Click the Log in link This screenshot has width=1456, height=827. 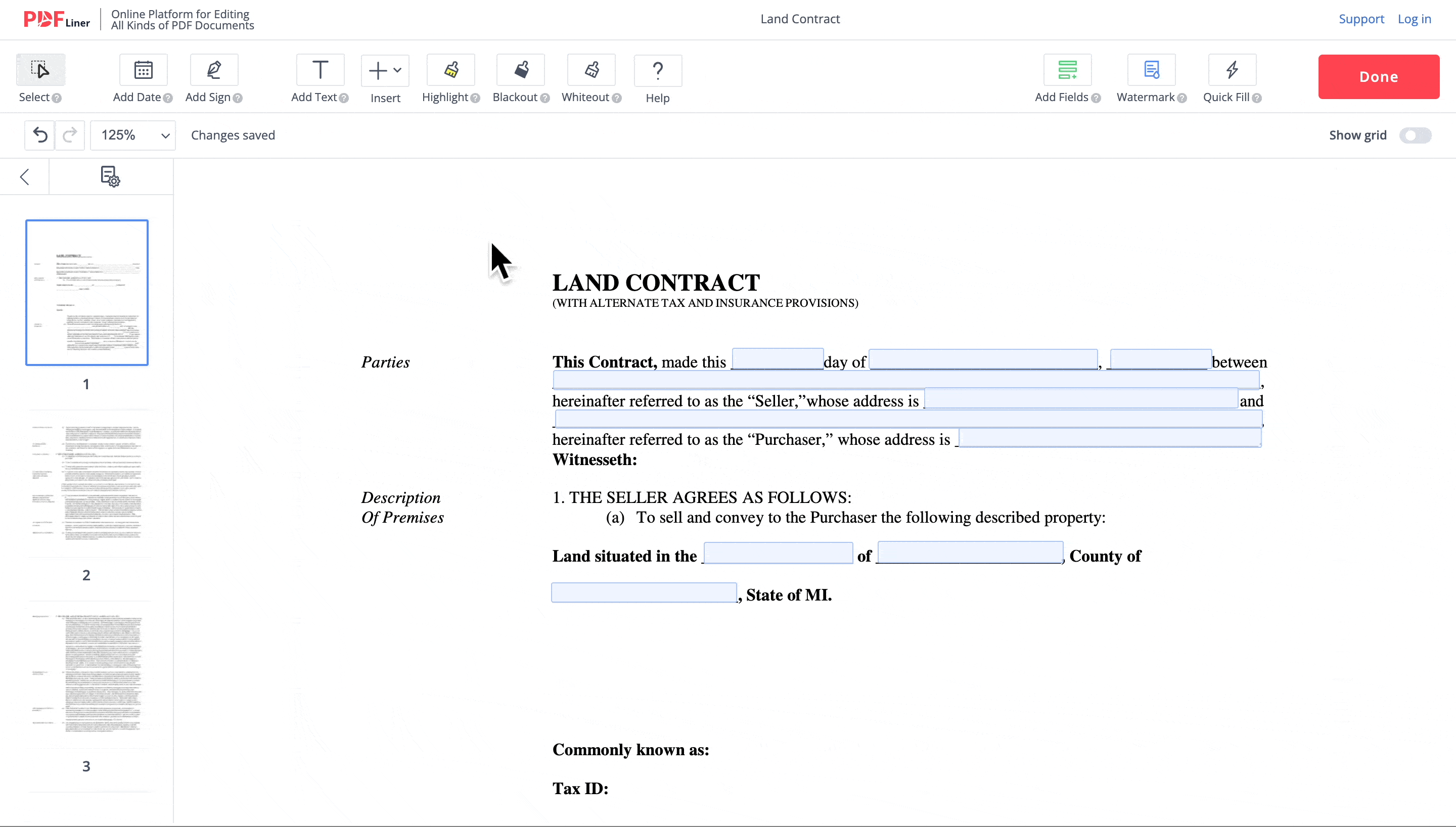[x=1414, y=19]
